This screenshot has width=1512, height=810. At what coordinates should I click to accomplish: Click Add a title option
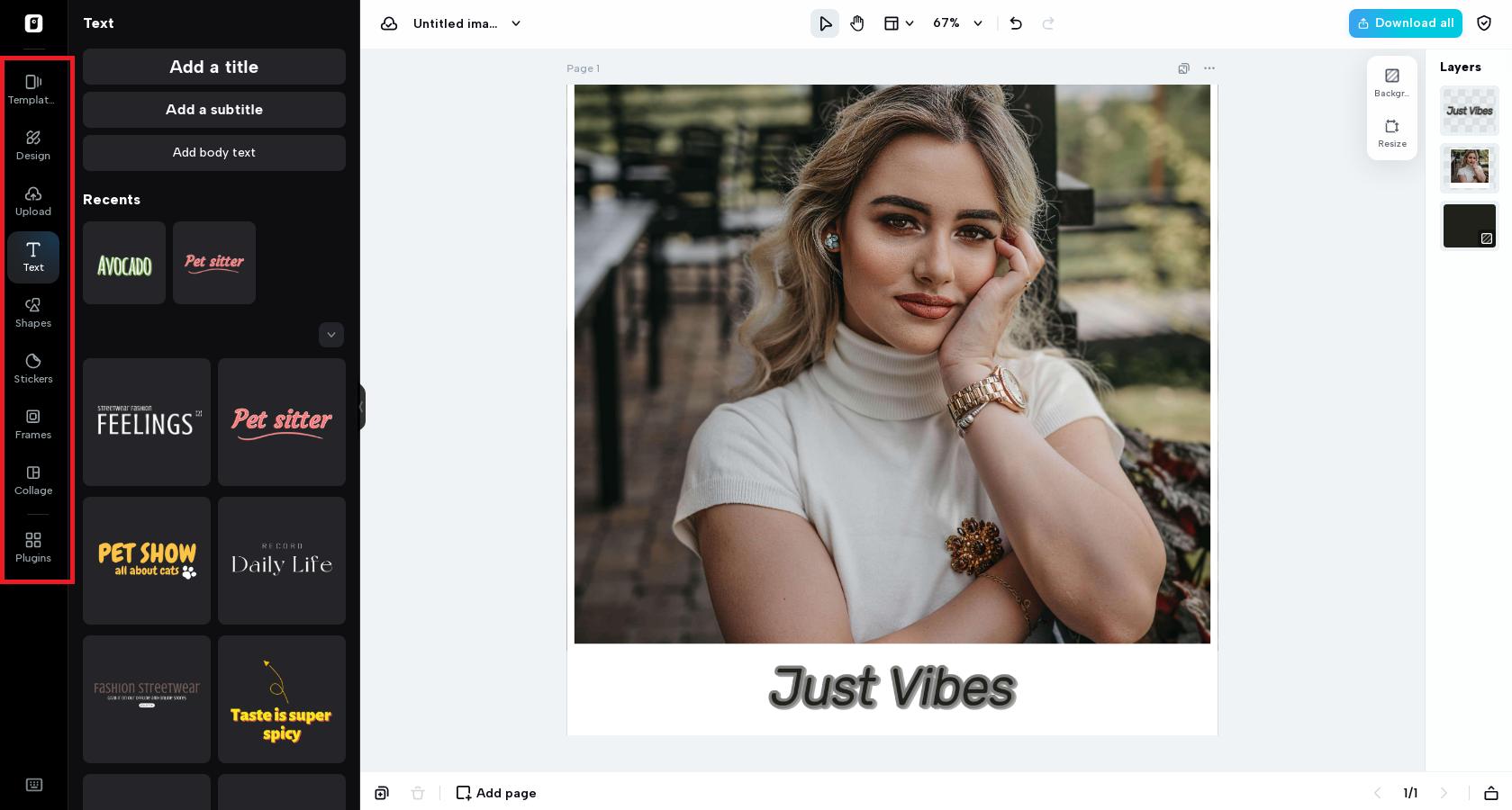tap(213, 67)
